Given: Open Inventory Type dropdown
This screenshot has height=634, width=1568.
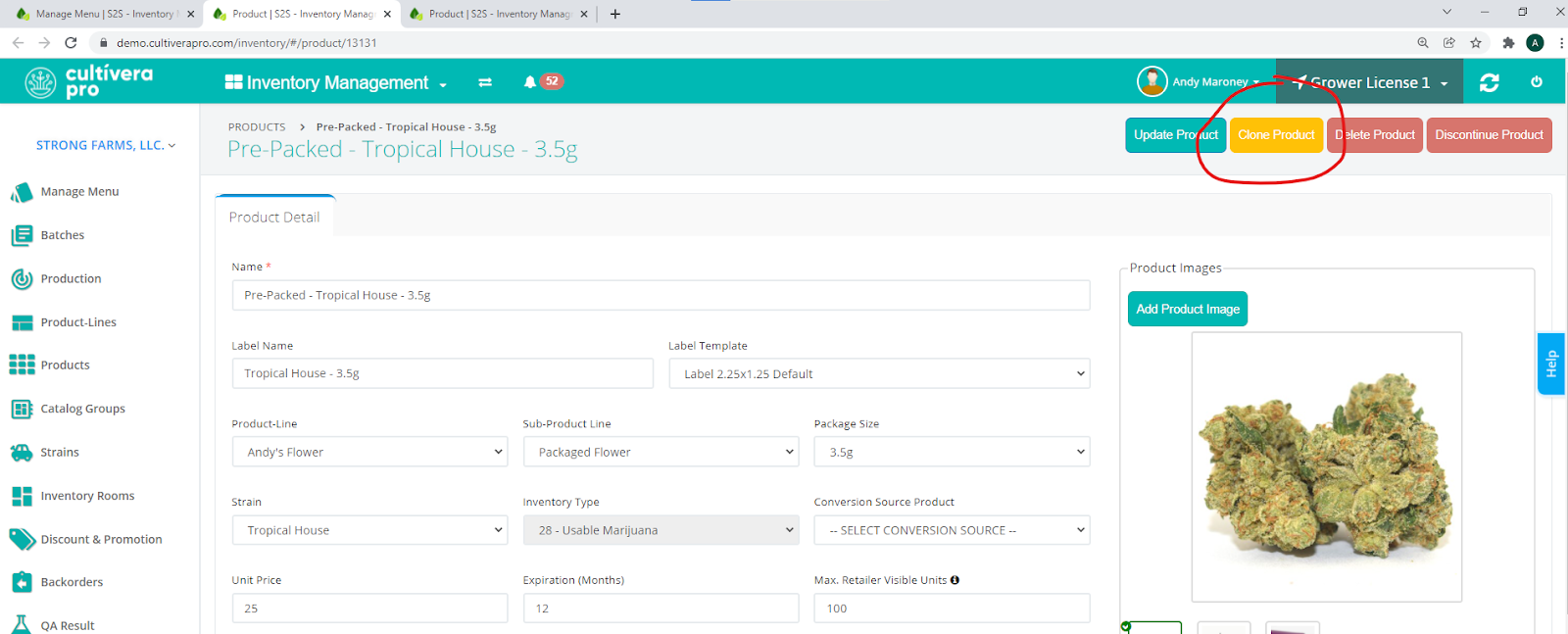Looking at the screenshot, I should coord(661,530).
